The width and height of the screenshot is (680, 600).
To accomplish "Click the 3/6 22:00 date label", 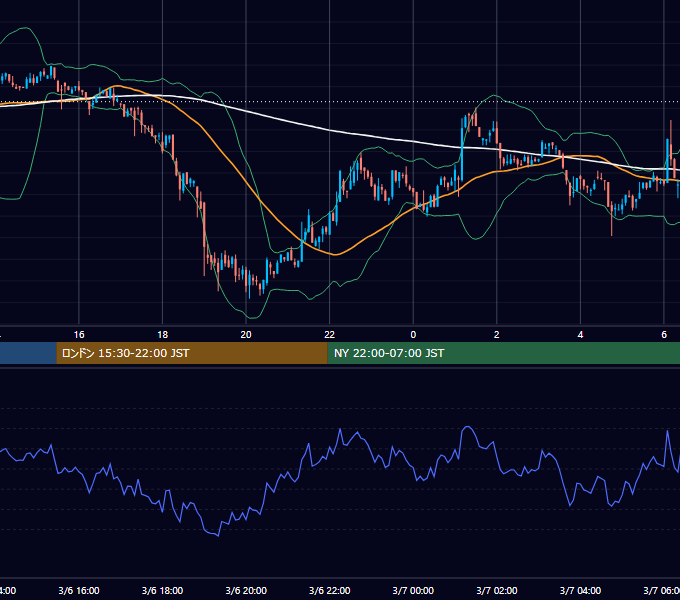I will 330,590.
